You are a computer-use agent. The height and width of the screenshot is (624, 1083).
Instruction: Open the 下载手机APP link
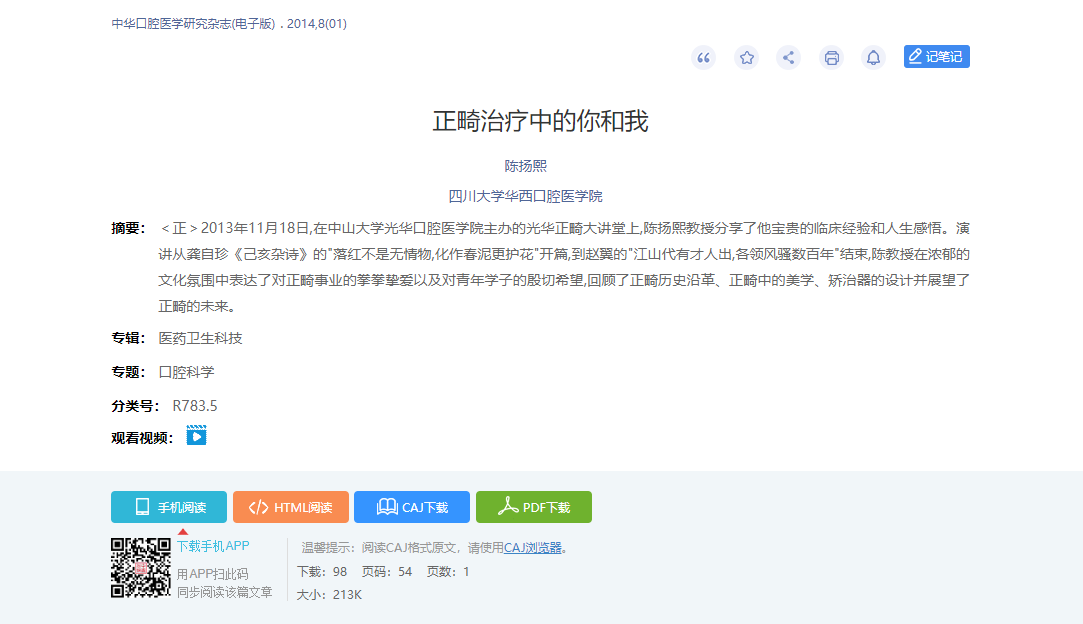213,546
